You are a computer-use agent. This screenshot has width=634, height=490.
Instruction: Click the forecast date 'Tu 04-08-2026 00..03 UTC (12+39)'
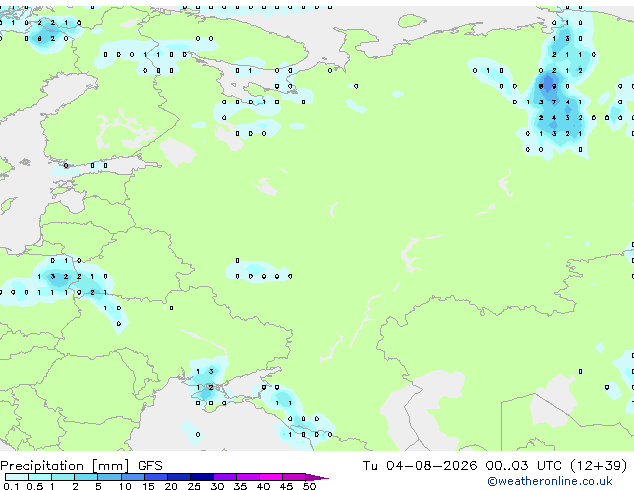click(495, 466)
